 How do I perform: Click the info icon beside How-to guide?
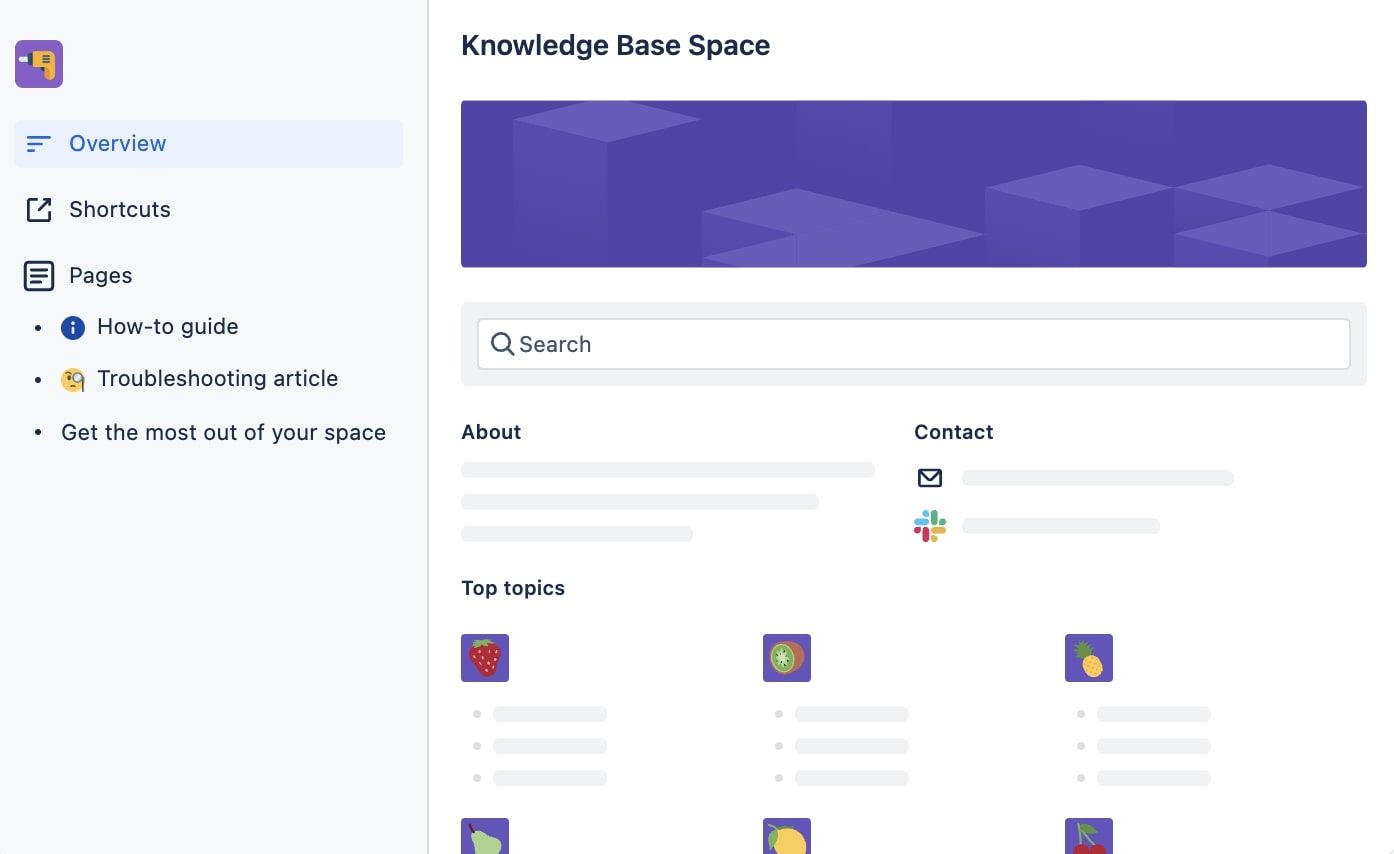point(71,326)
